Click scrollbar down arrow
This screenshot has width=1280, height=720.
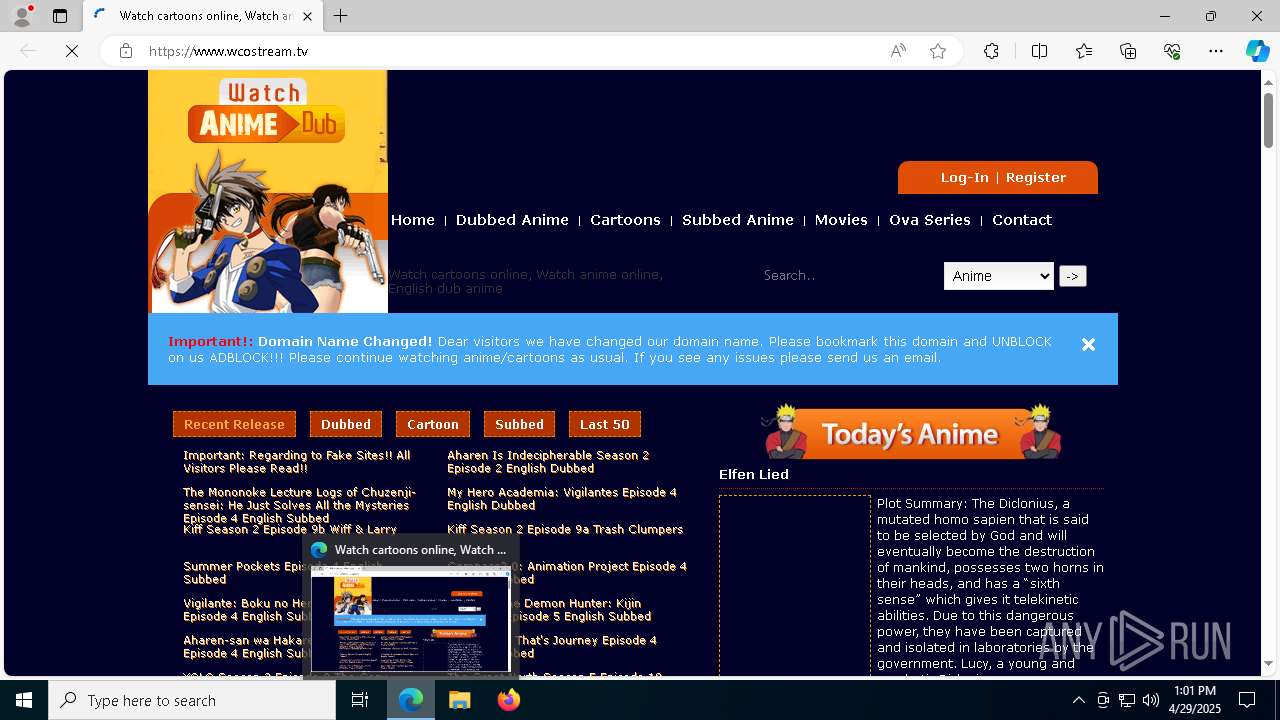click(1268, 663)
